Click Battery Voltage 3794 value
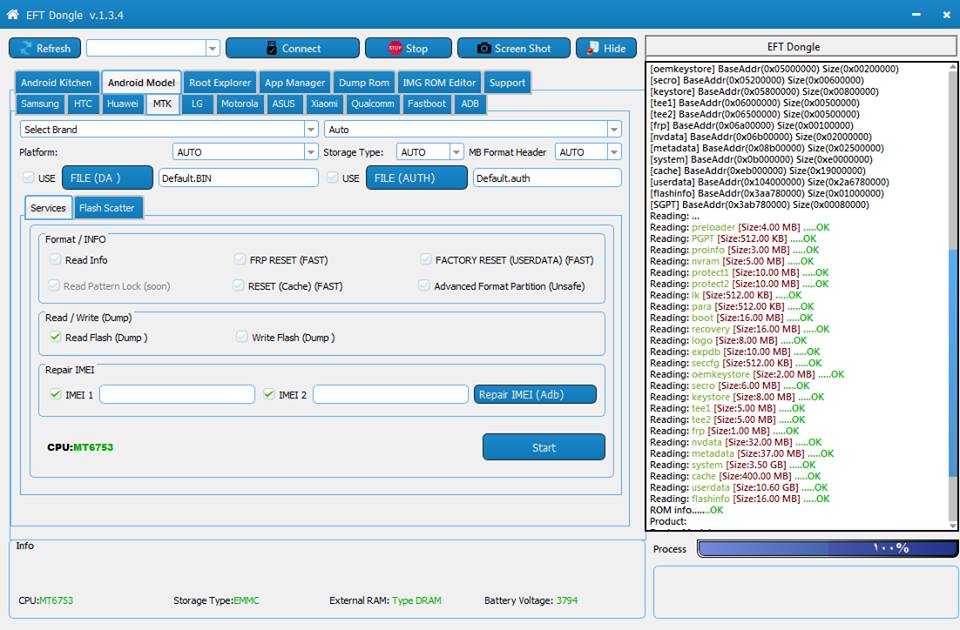 pos(567,600)
